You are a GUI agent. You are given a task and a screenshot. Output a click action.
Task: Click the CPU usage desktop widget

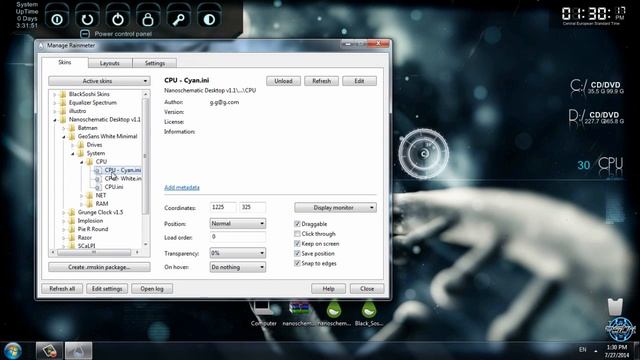point(600,164)
